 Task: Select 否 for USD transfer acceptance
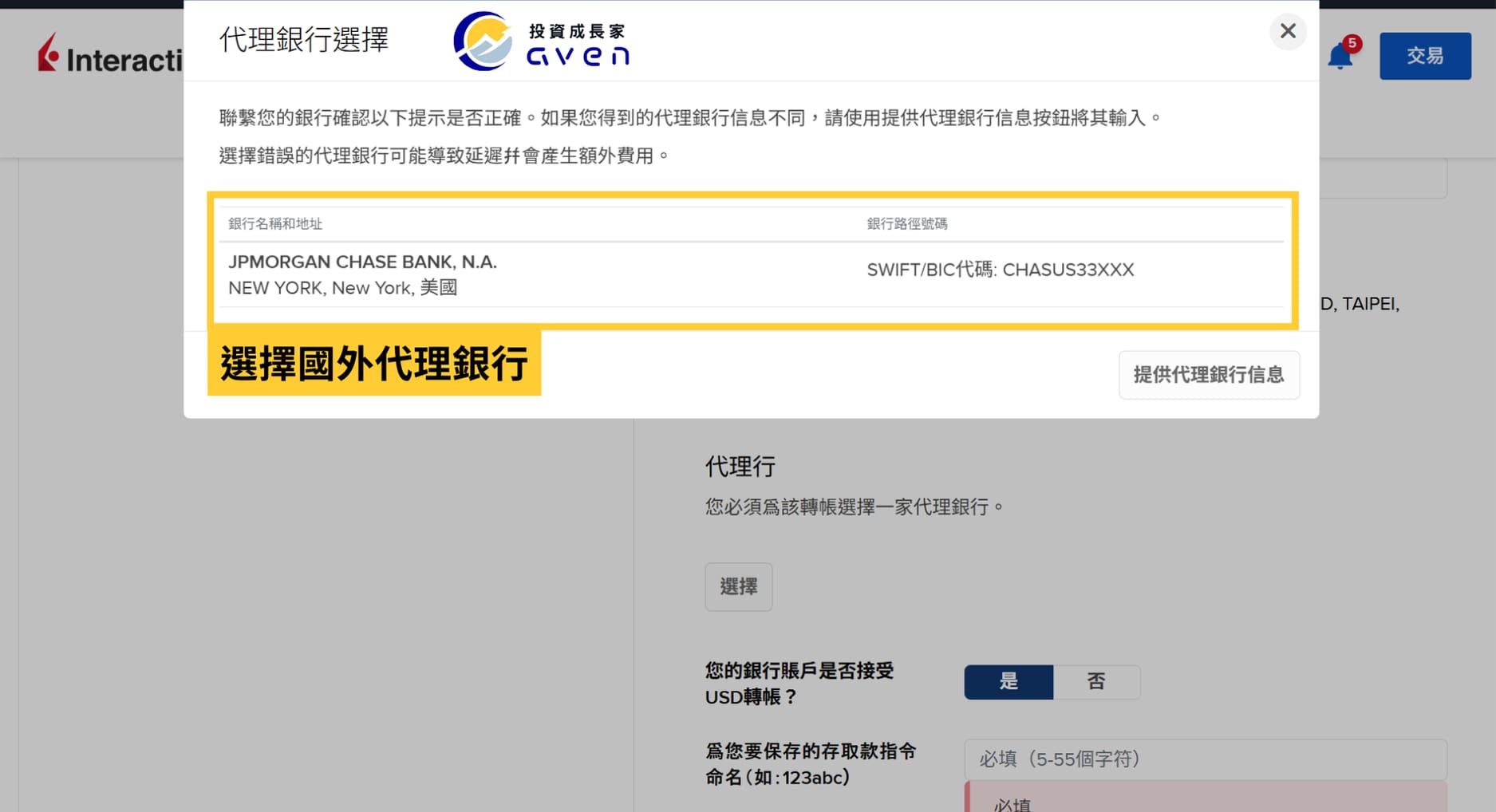click(1096, 682)
